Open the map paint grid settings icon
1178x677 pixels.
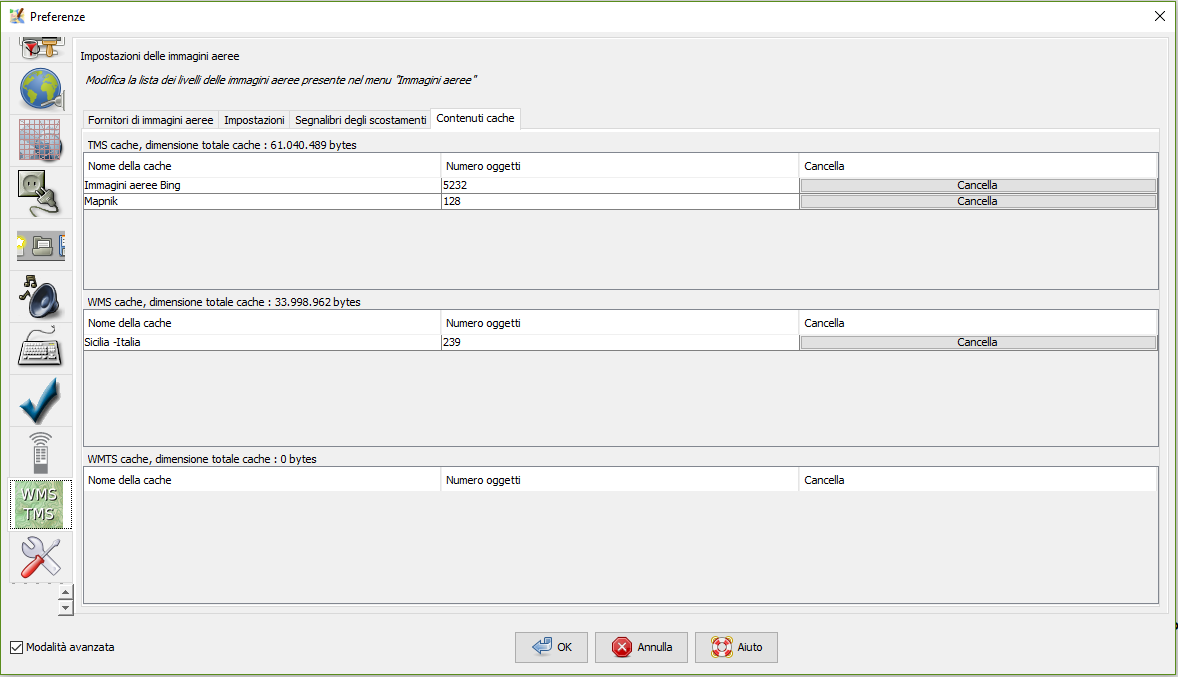[x=41, y=141]
